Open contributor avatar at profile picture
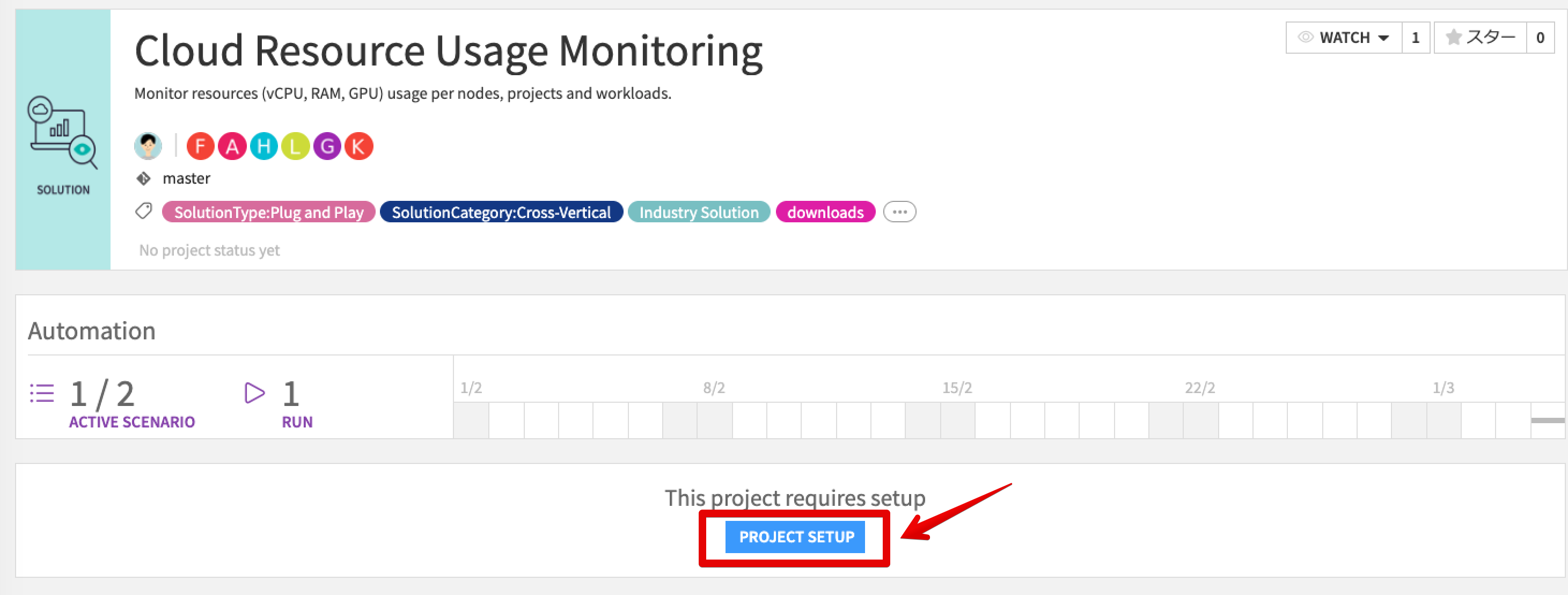 click(148, 146)
